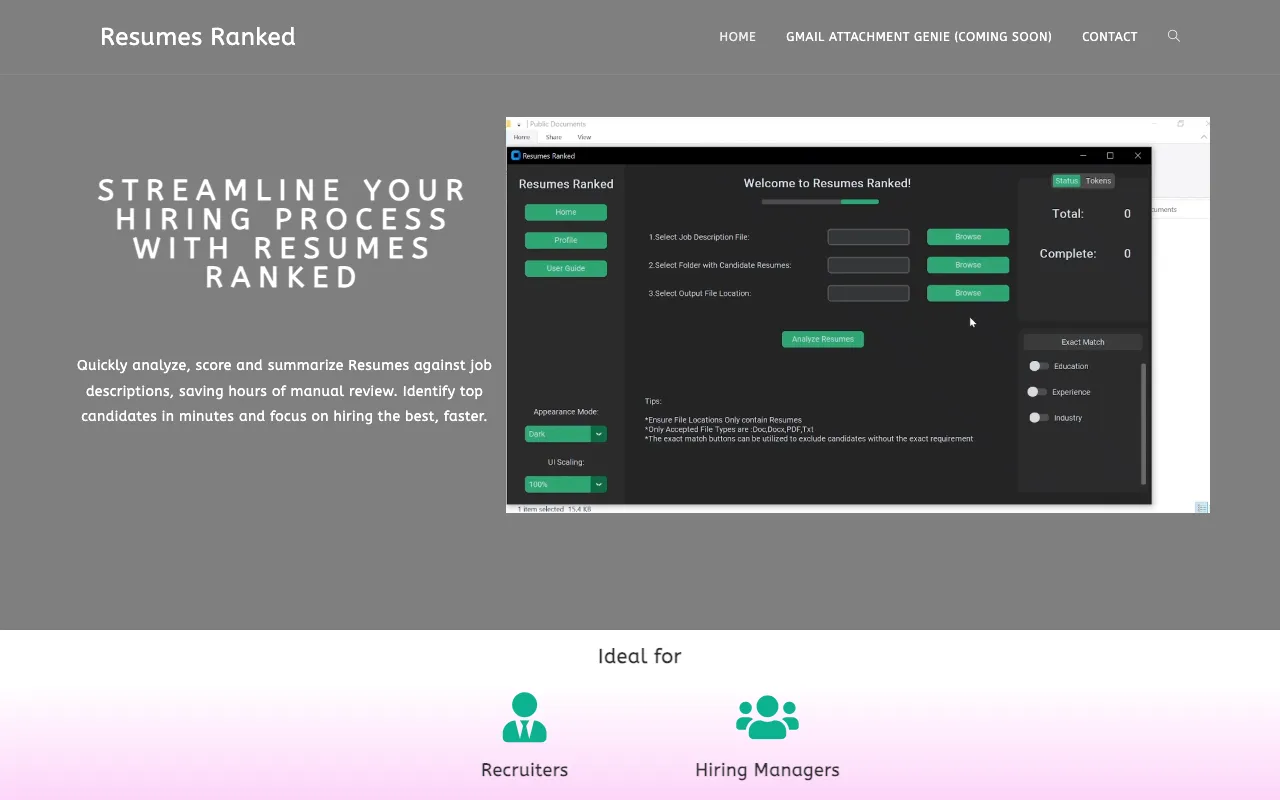This screenshot has width=1280, height=800.
Task: Click the Hiring Managers label
Action: [x=767, y=770]
